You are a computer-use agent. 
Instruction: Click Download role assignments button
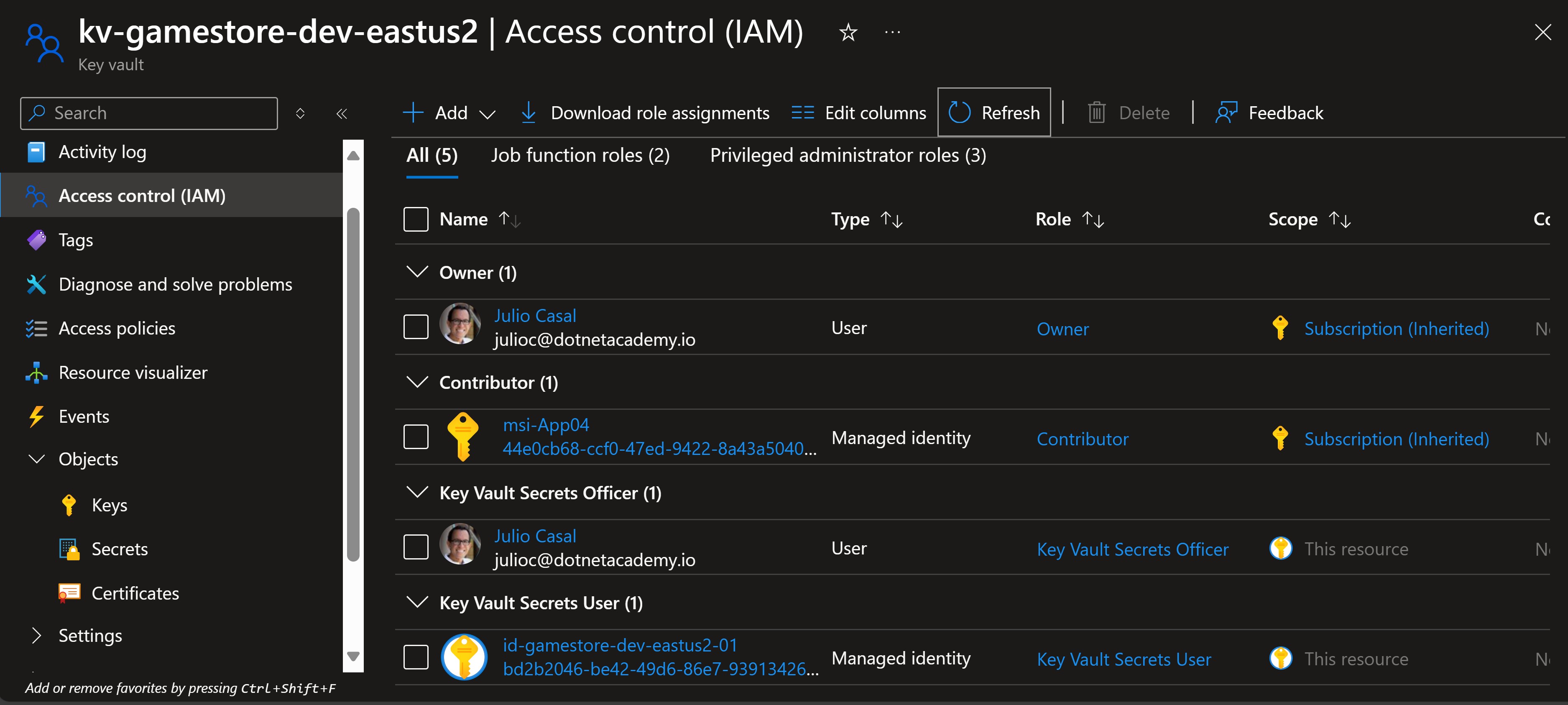(x=645, y=112)
